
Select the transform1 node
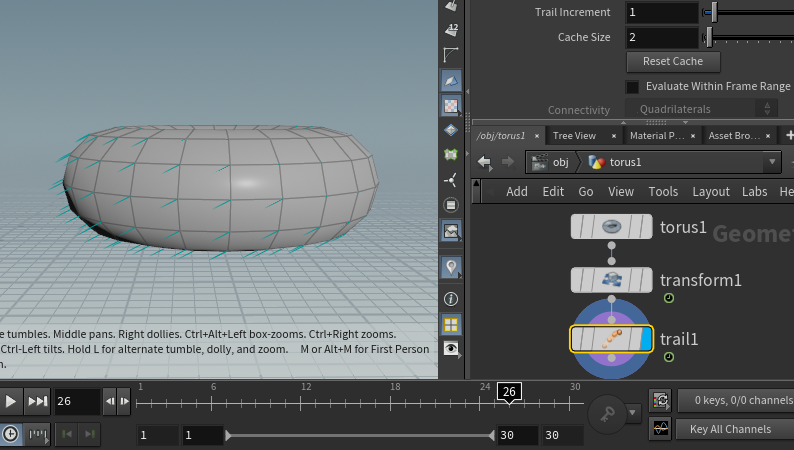pyautogui.click(x=612, y=280)
